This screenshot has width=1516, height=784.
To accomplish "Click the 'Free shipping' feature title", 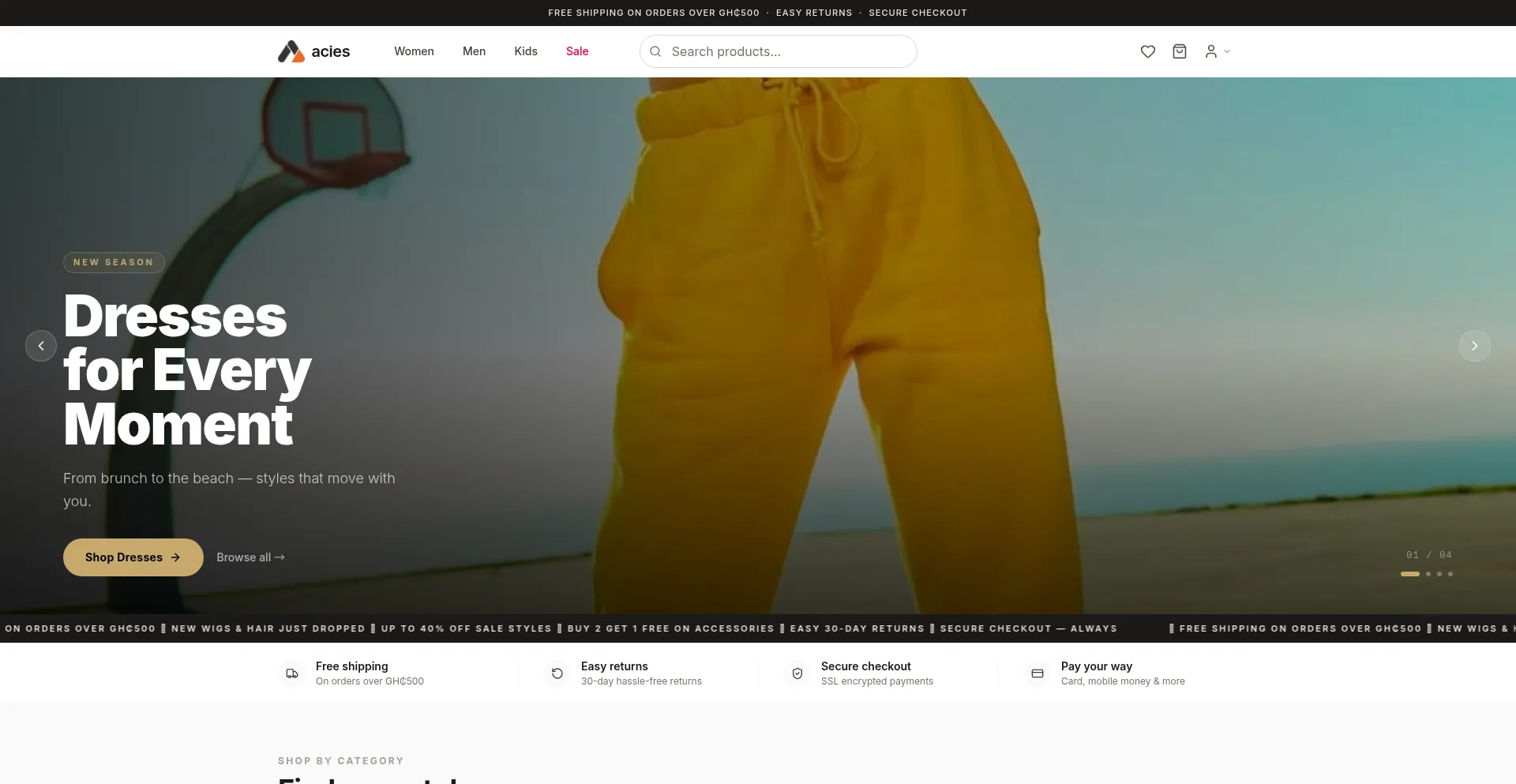I will [x=352, y=666].
